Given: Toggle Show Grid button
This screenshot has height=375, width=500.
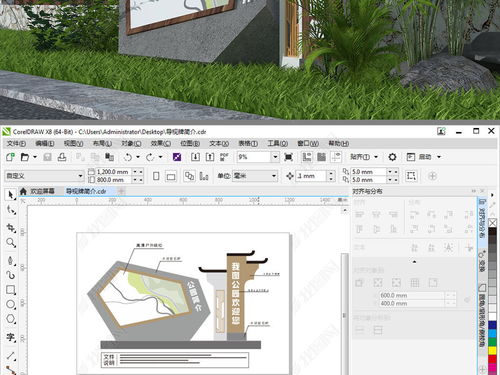Looking at the screenshot, I should (x=321, y=157).
